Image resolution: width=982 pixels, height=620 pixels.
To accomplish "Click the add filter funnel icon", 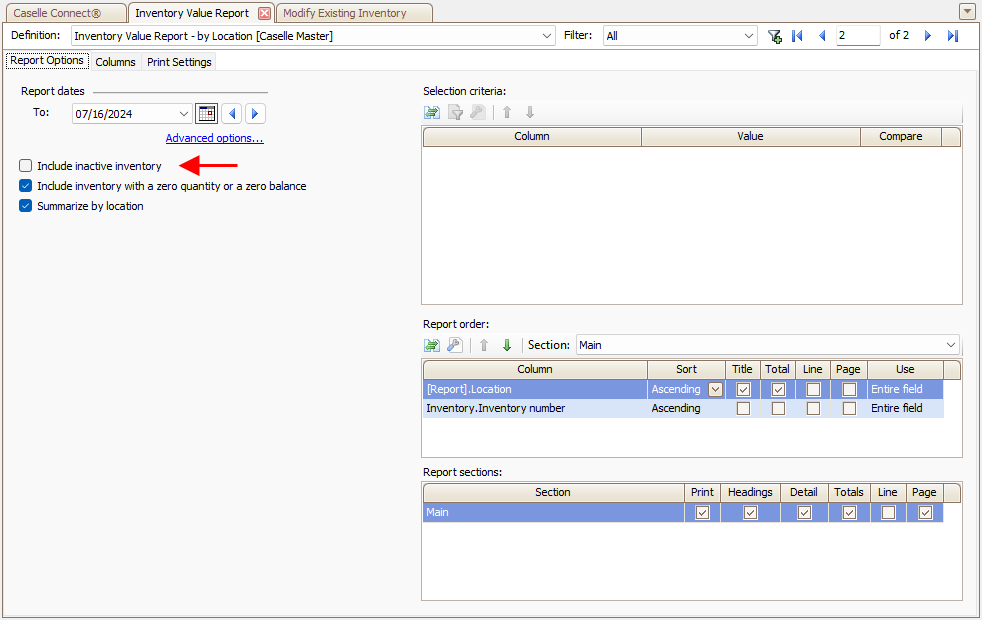I will pos(775,36).
